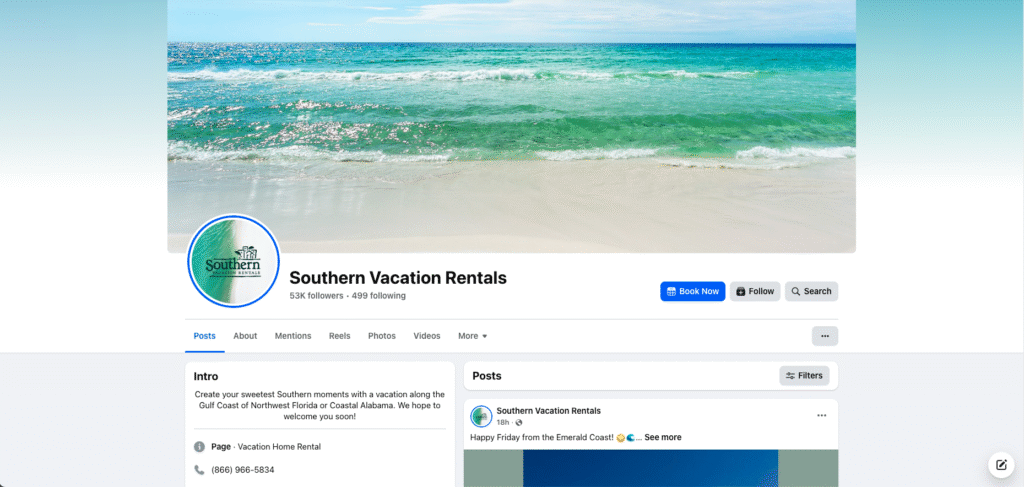Click the Page info icon in Intro
Screen dimensions: 1024x487
(199, 447)
